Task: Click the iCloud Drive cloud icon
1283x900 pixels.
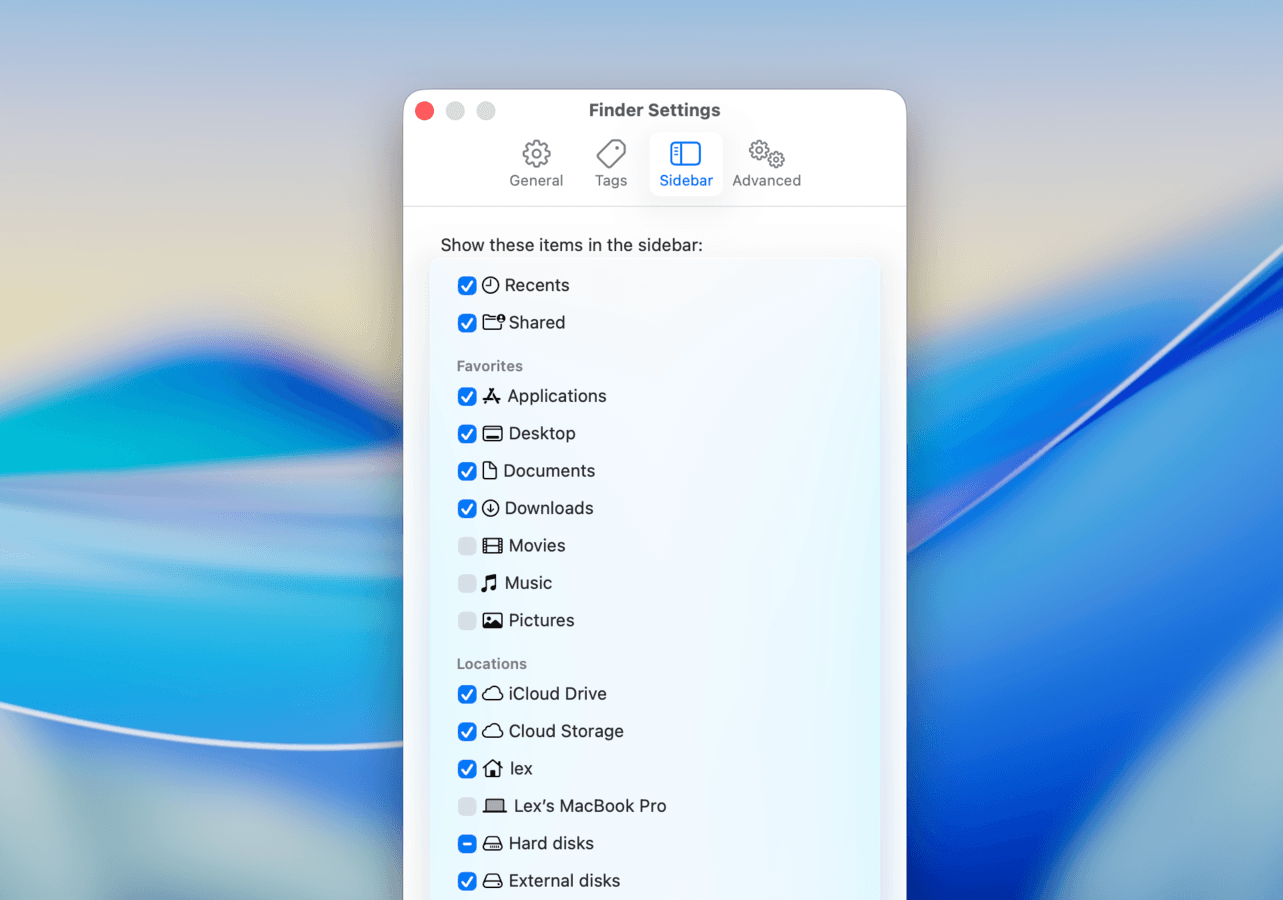Action: [x=491, y=694]
